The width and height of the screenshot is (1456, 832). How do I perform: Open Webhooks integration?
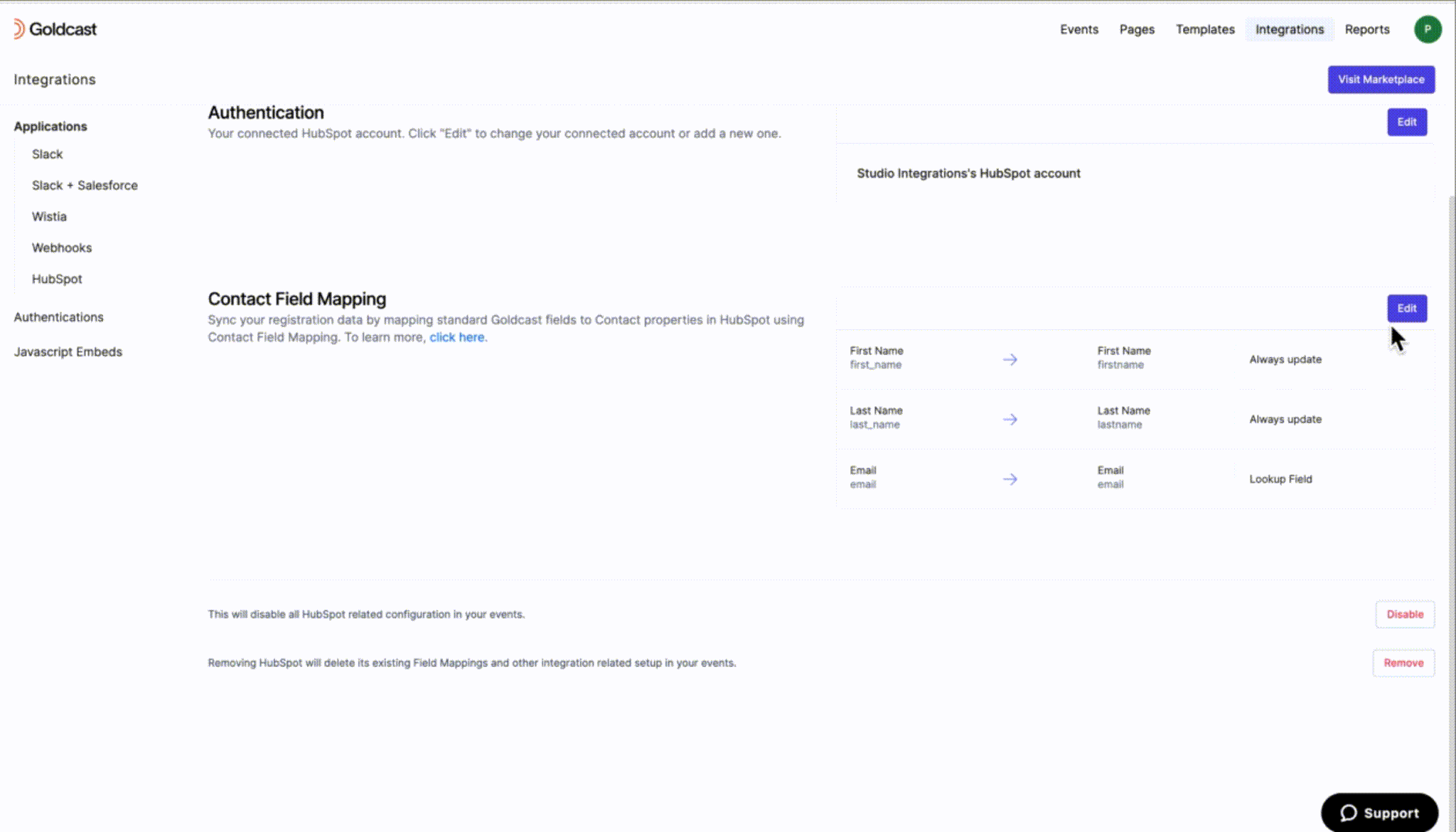(61, 247)
